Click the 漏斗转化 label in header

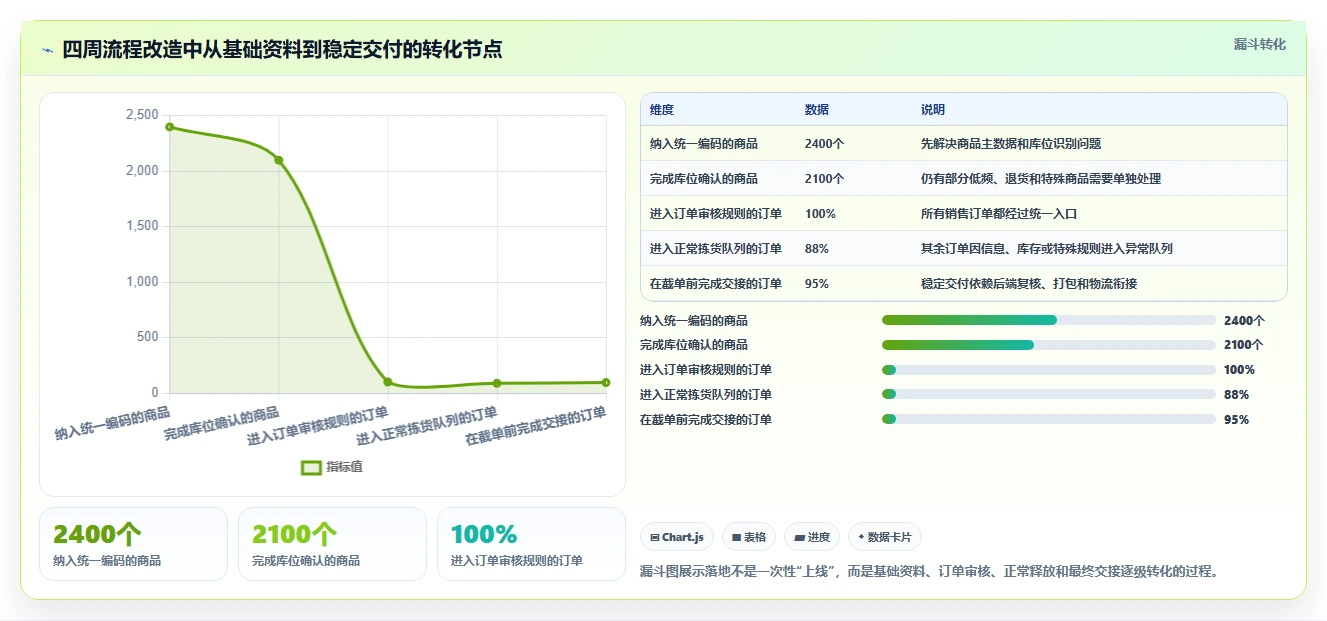click(x=1259, y=45)
